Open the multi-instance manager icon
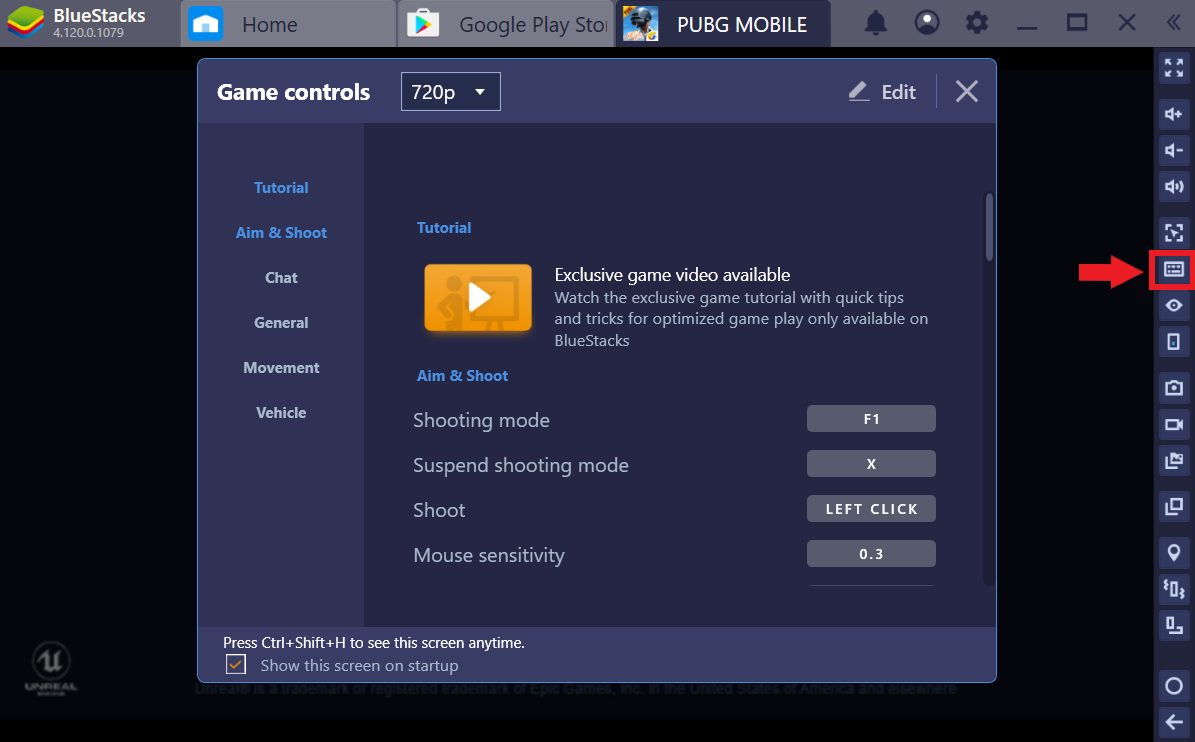This screenshot has width=1195, height=742. coord(1174,507)
